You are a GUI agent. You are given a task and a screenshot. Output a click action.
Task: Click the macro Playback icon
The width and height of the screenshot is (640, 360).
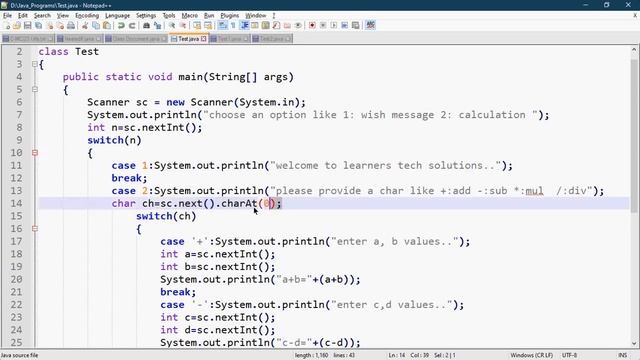point(333,25)
